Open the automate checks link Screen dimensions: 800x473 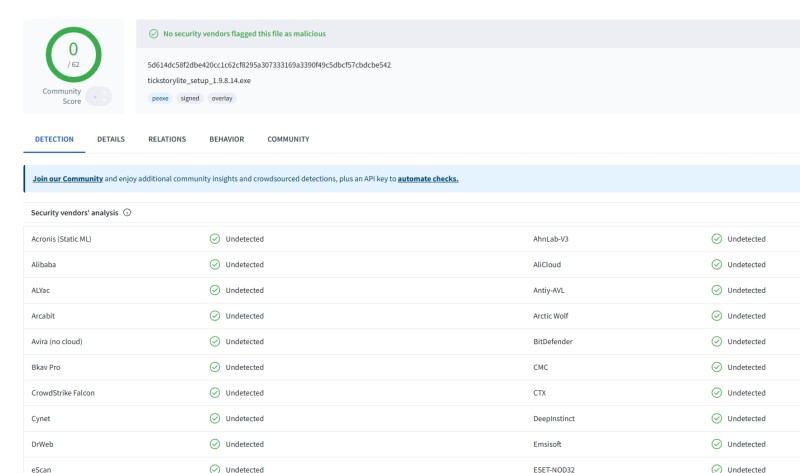pyautogui.click(x=428, y=179)
